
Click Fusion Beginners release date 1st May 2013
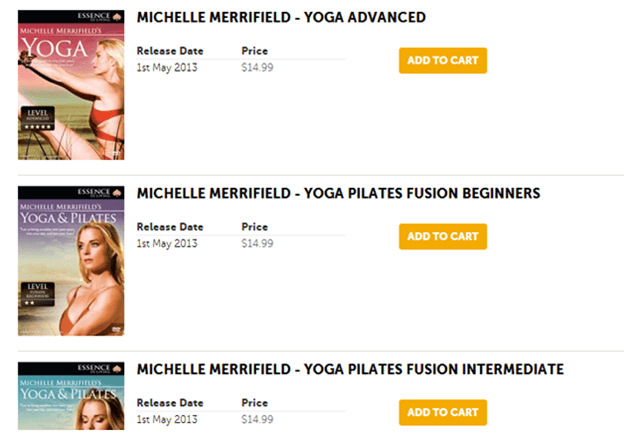coord(169,243)
